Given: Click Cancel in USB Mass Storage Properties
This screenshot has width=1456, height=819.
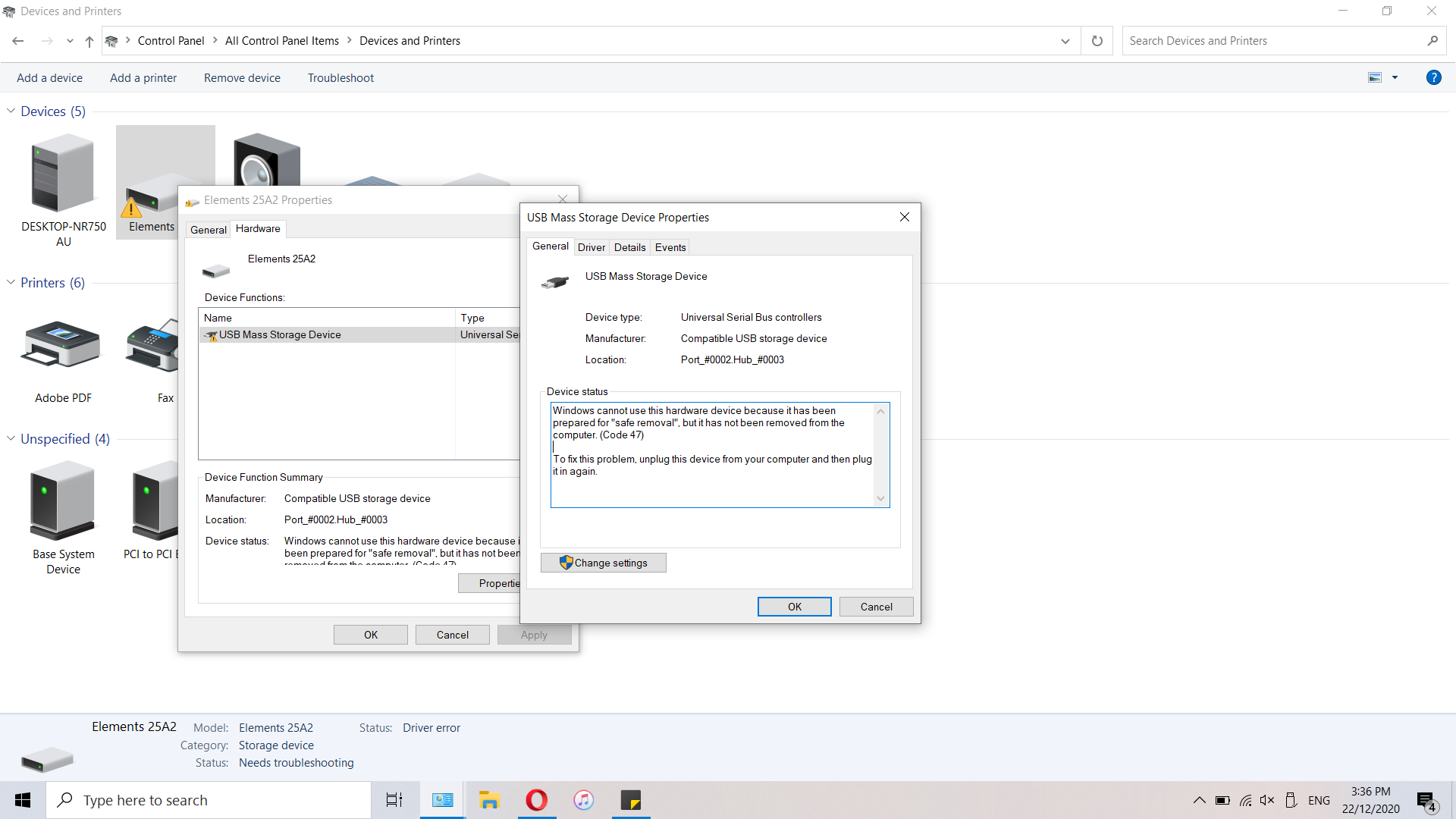Looking at the screenshot, I should (876, 607).
